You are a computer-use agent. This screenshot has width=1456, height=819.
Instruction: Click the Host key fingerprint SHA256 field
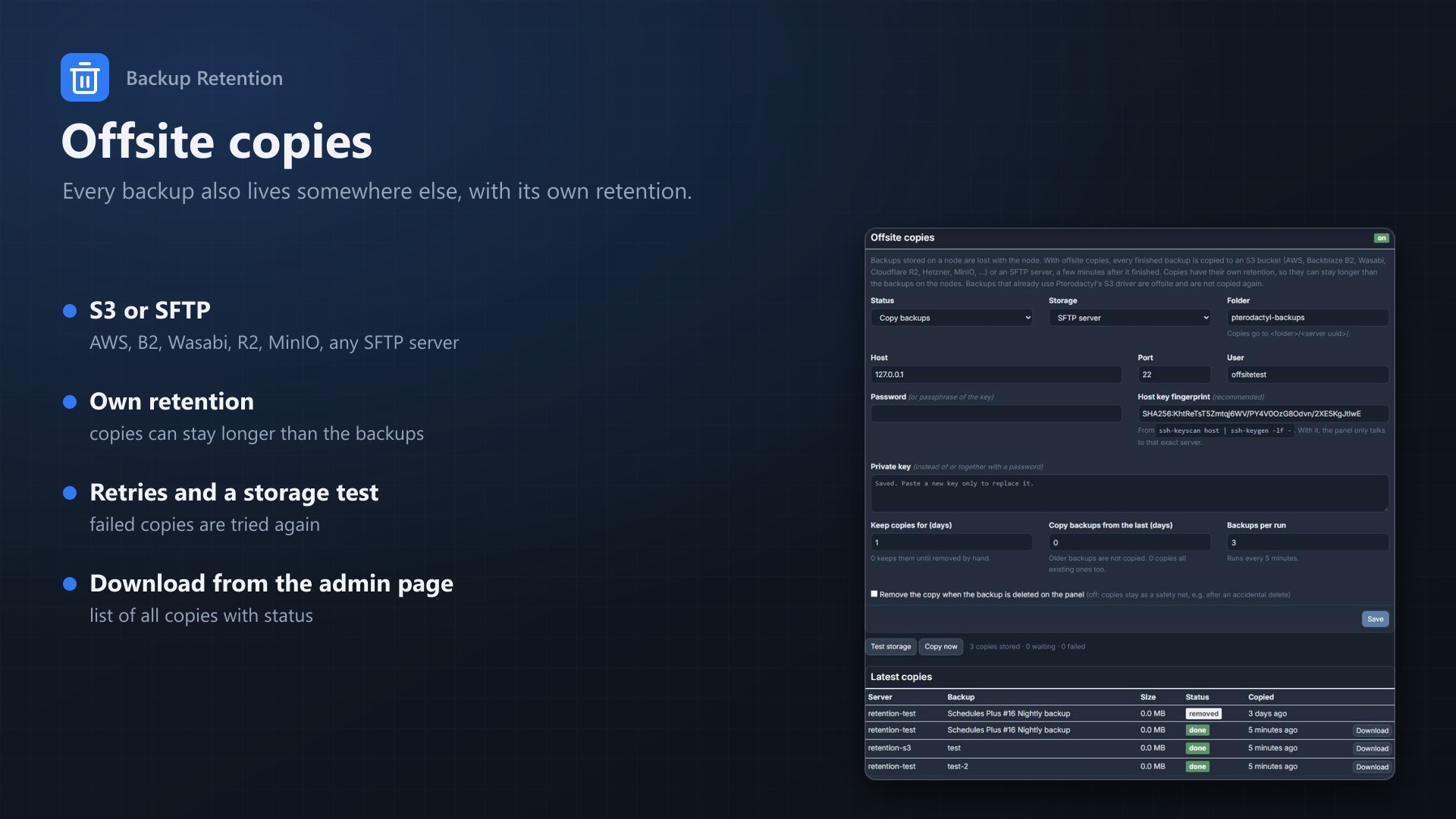1263,413
